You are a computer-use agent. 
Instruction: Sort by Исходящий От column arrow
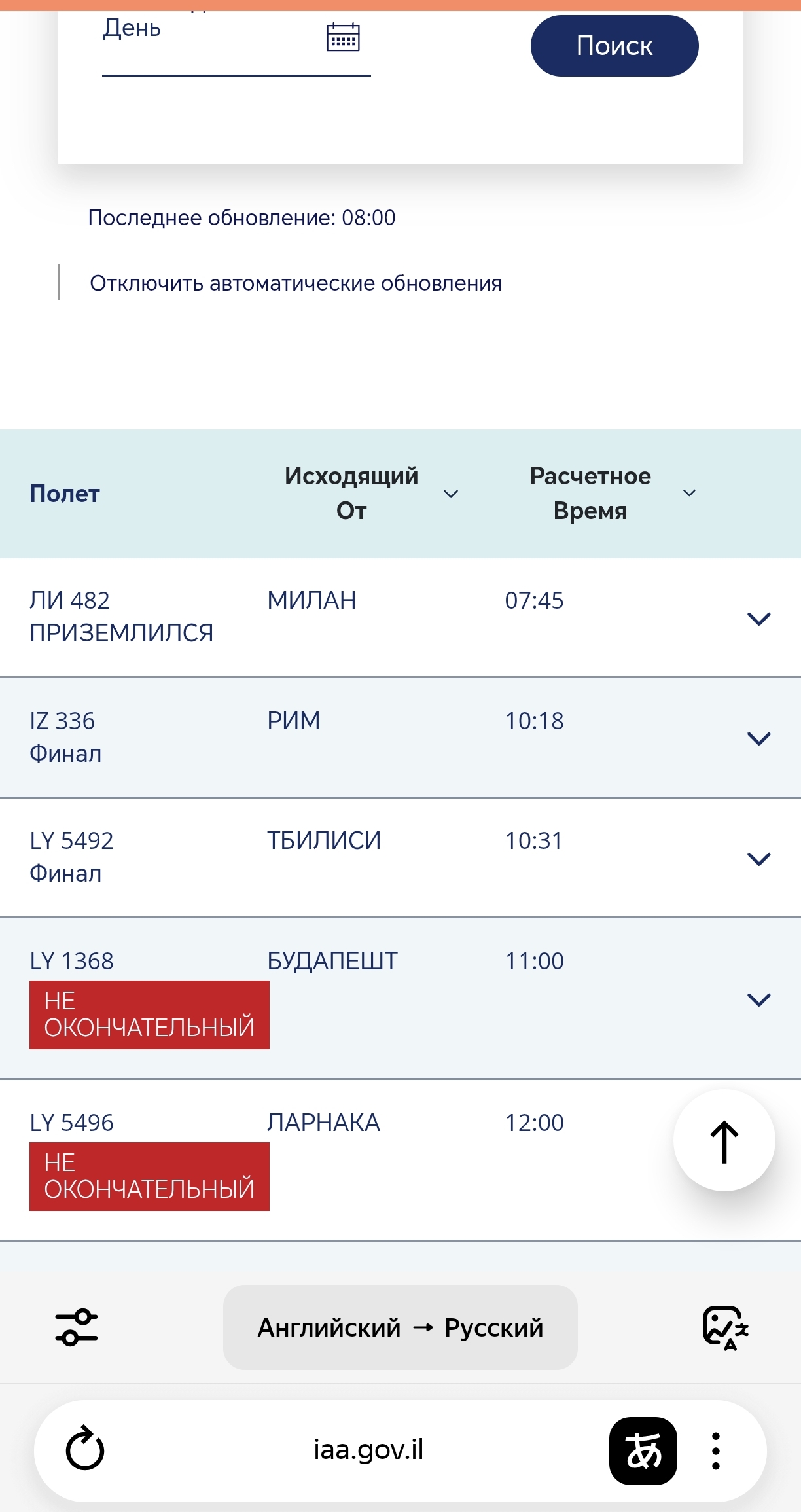pyautogui.click(x=451, y=494)
